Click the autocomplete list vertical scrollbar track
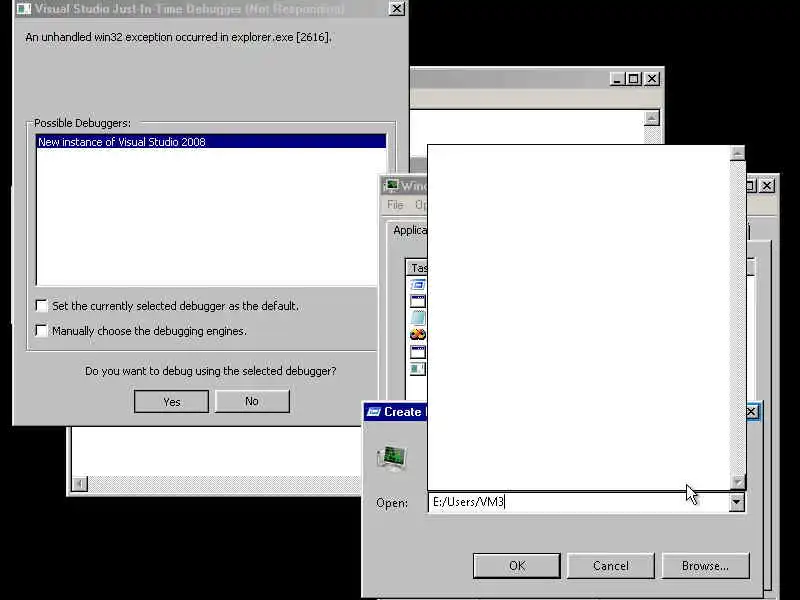Screen dimensions: 800x600 [x=737, y=317]
